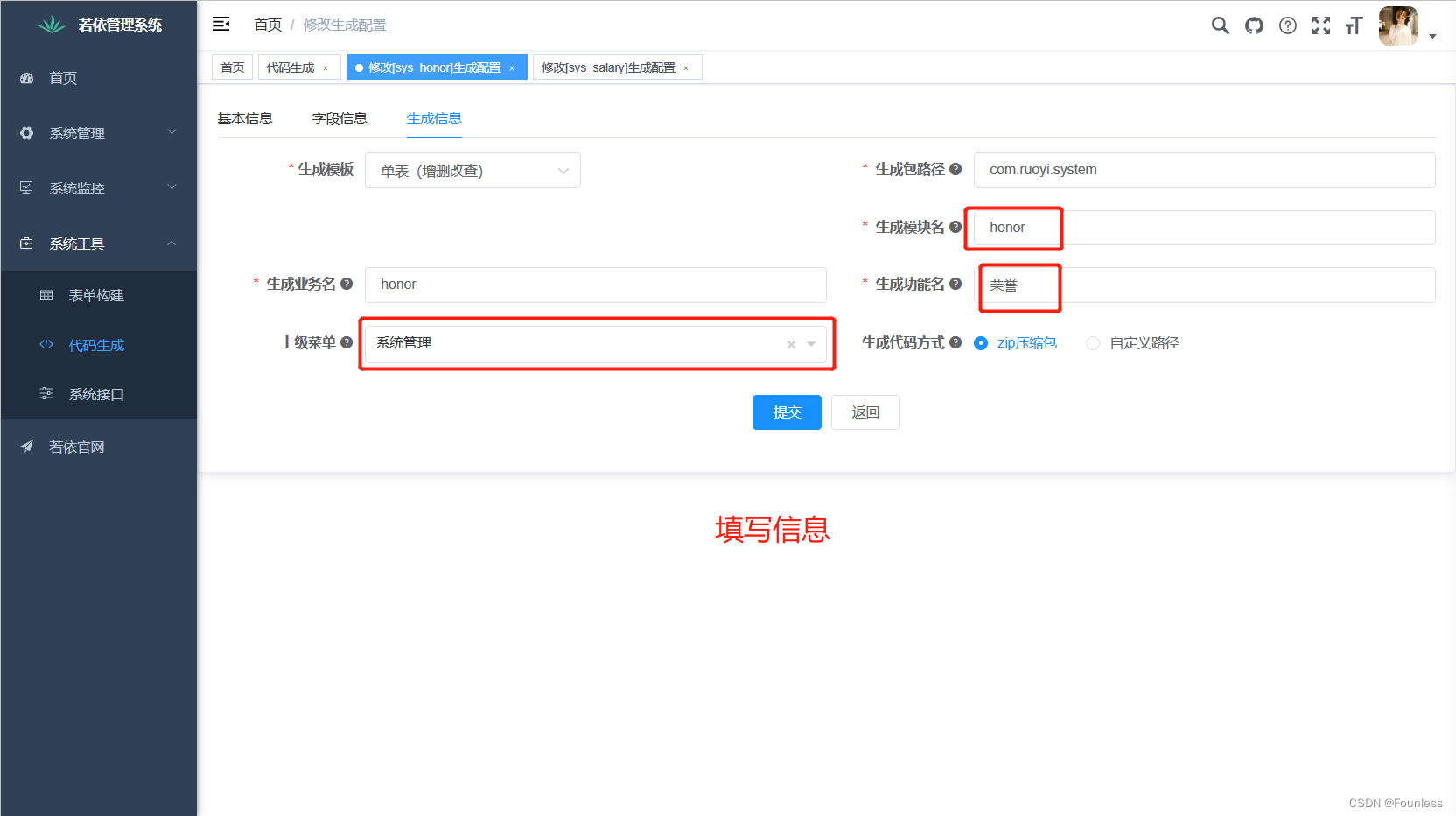1456x816 pixels.
Task: Open 表单构建 in the sidebar
Action: pyautogui.click(x=99, y=295)
